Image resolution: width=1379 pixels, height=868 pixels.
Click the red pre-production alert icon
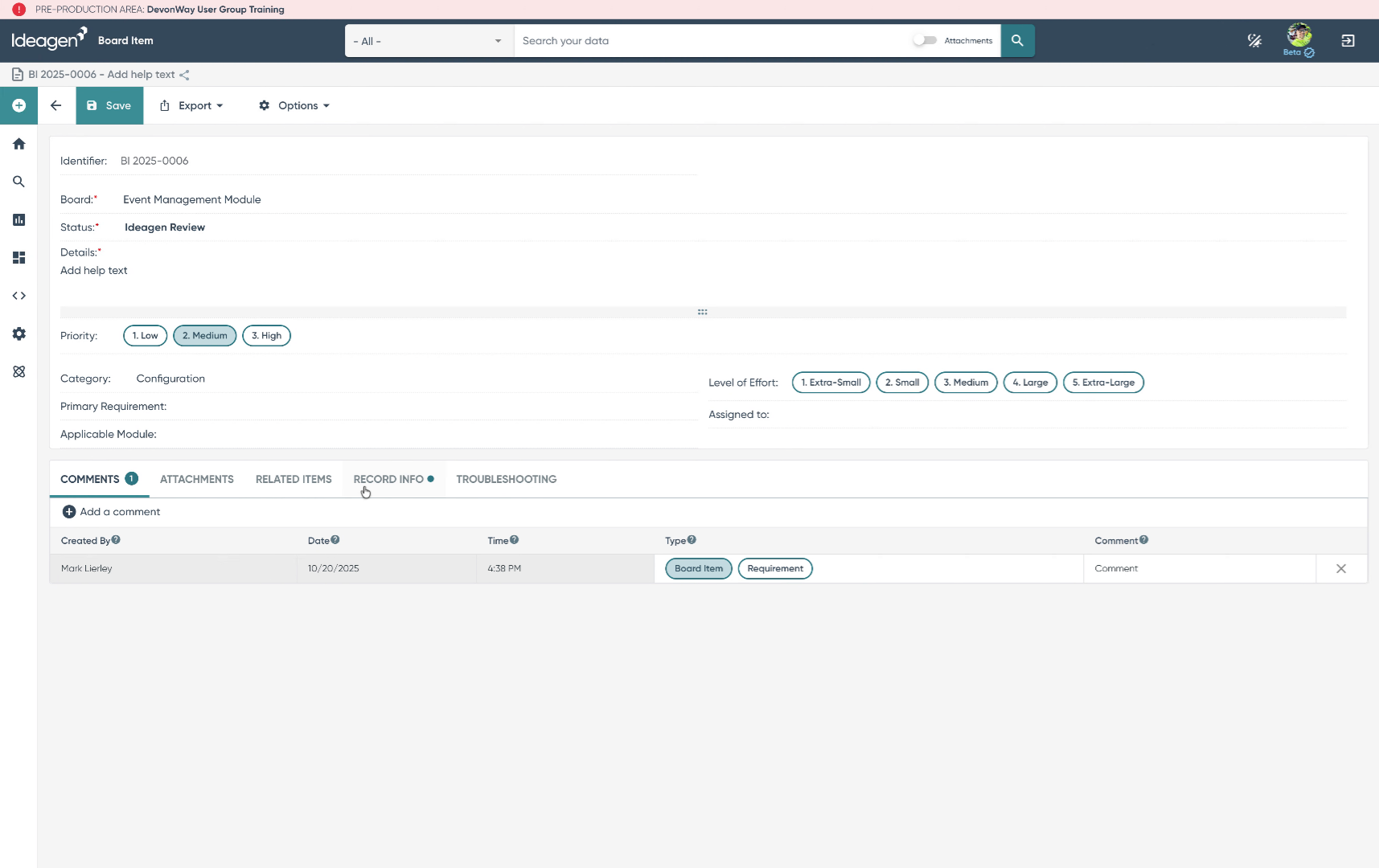pos(19,10)
